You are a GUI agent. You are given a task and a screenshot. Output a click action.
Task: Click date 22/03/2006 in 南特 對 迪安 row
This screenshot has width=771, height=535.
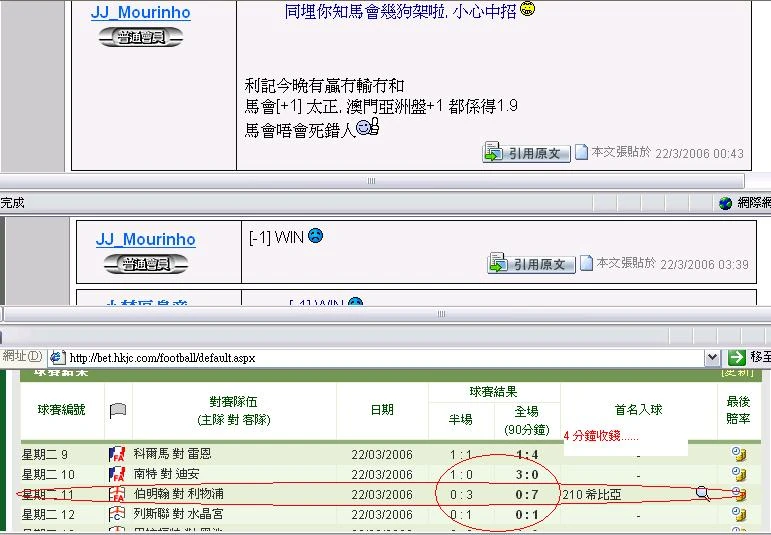click(x=382, y=475)
